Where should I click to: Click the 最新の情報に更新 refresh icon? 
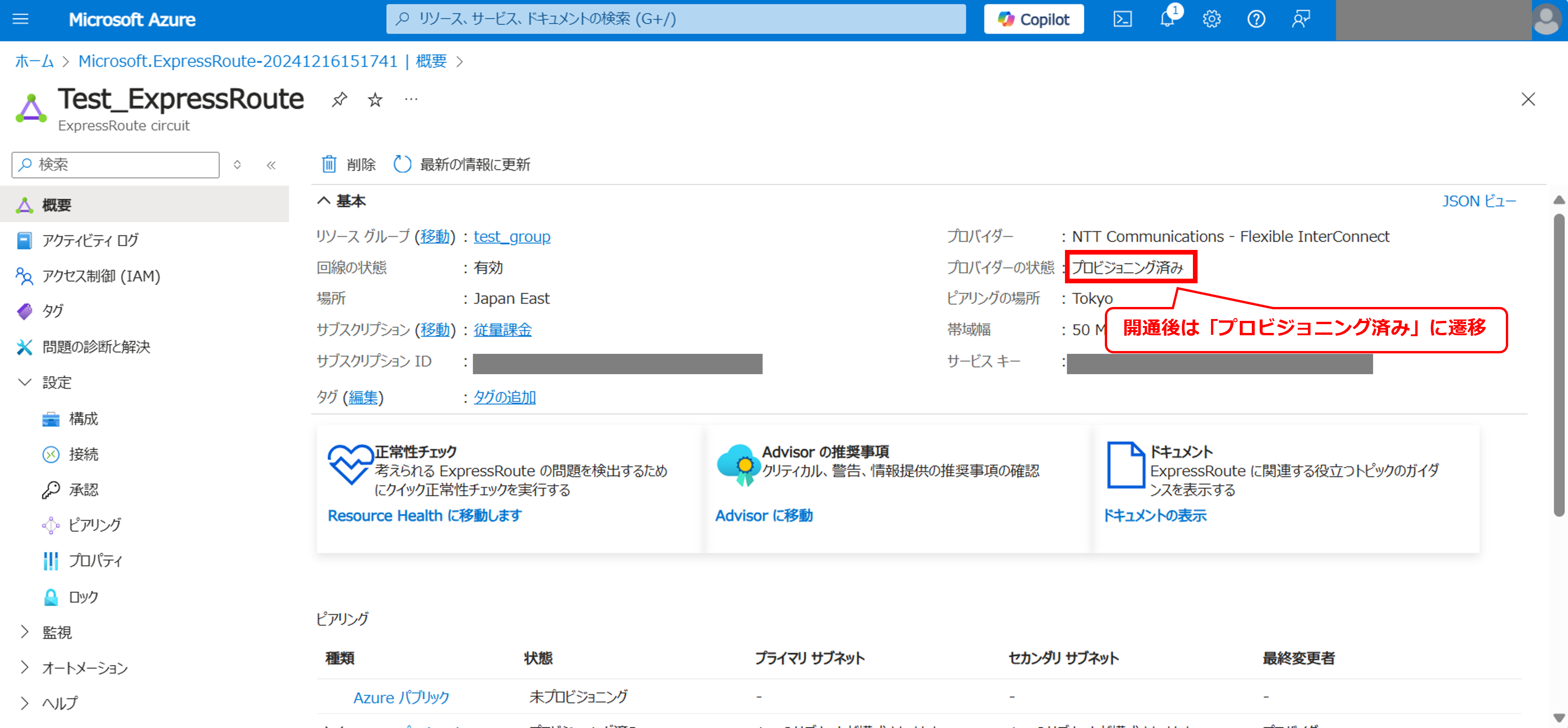tap(402, 164)
